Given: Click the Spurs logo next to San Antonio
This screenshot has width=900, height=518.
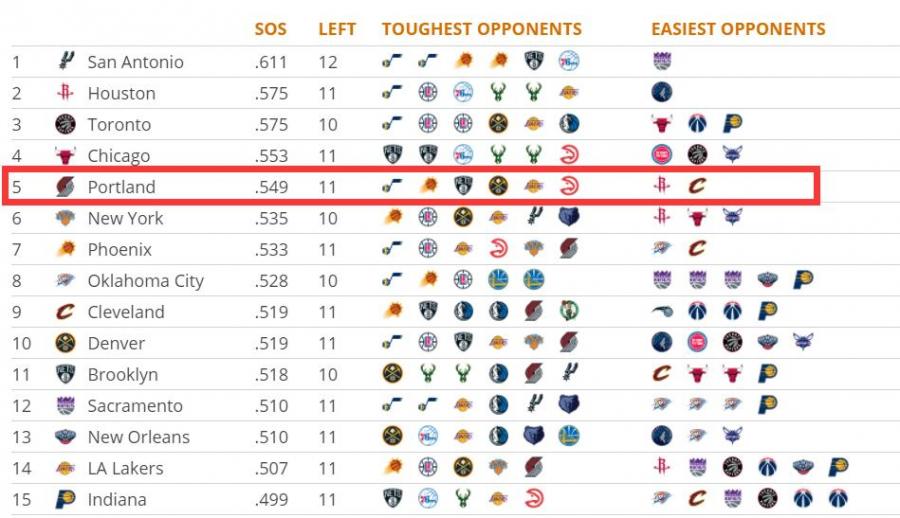Looking at the screenshot, I should tap(66, 60).
